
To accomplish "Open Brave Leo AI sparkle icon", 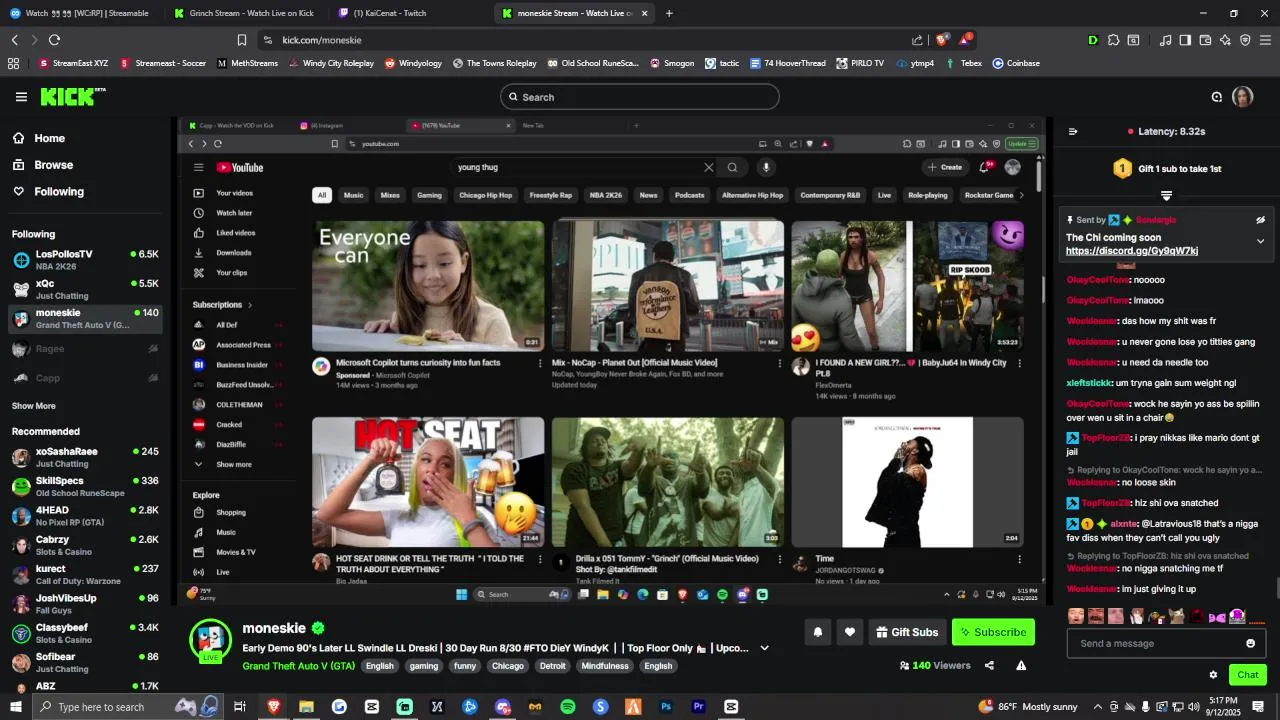I will (x=1225, y=40).
